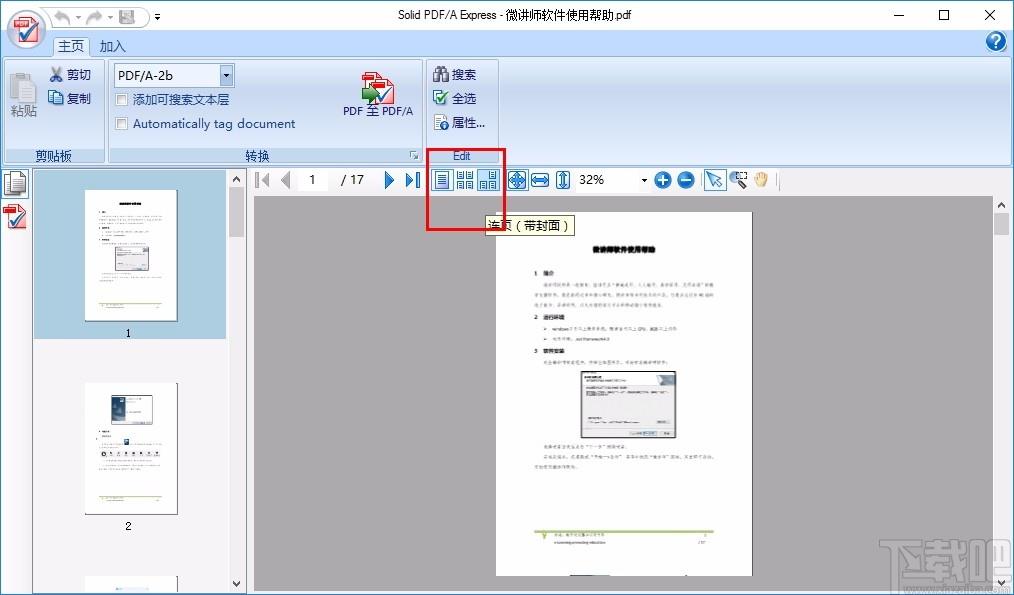This screenshot has width=1014, height=595.
Task: Click the 剪切 cut button
Action: [70, 75]
